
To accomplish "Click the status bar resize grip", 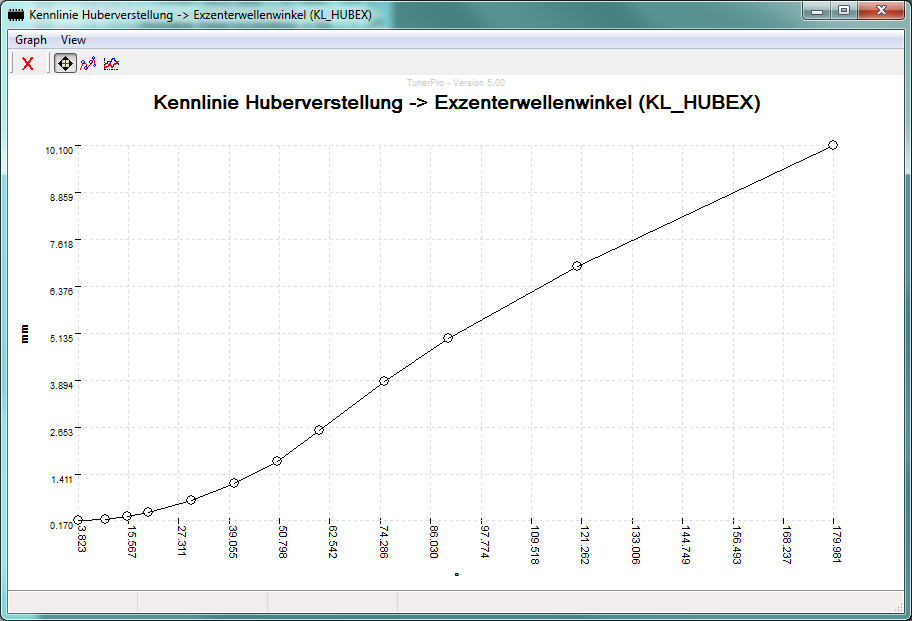I will coord(899,606).
